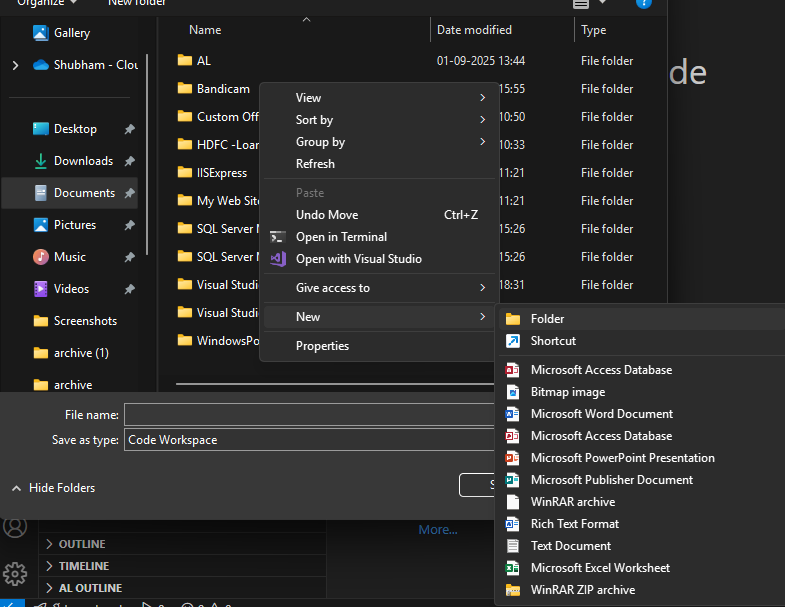Open VS Code Manage gear icon

pos(14,573)
